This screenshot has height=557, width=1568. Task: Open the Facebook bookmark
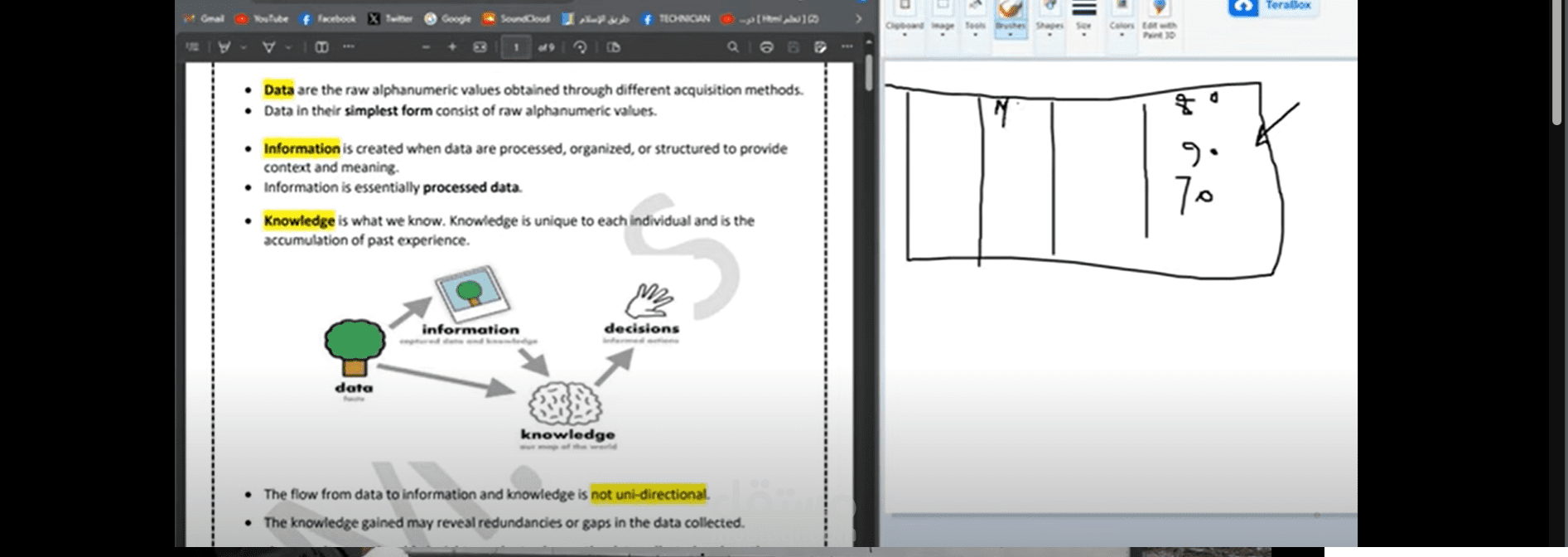pos(327,18)
